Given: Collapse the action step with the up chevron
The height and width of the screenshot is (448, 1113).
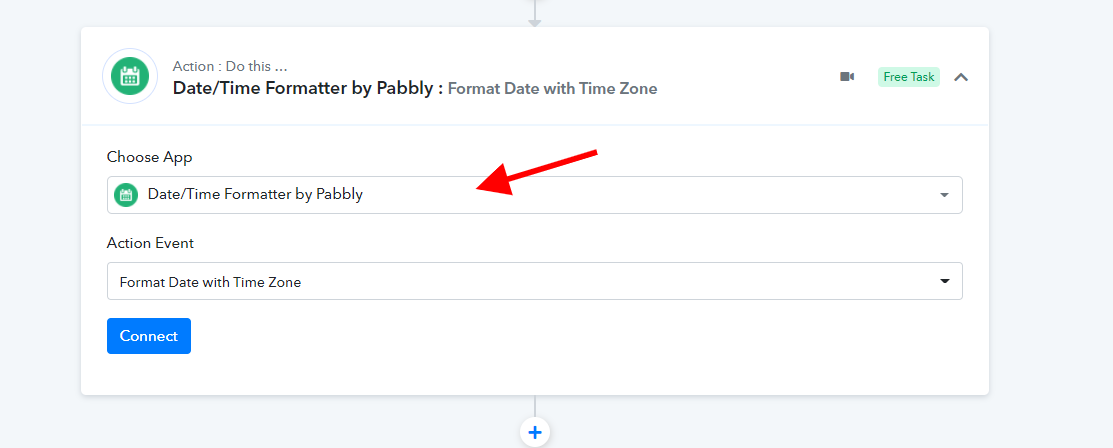Looking at the screenshot, I should [960, 77].
